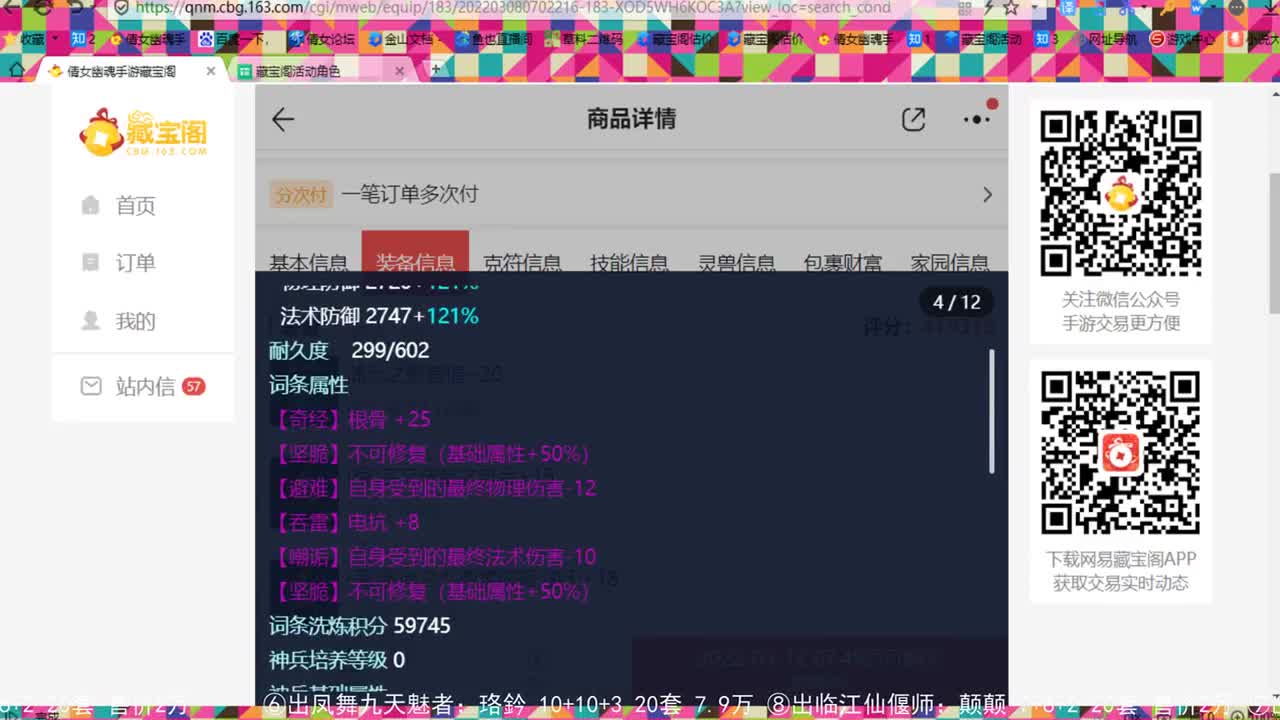
Task: Click the 【吞雷】电抗 +8 attribute
Action: (x=345, y=522)
